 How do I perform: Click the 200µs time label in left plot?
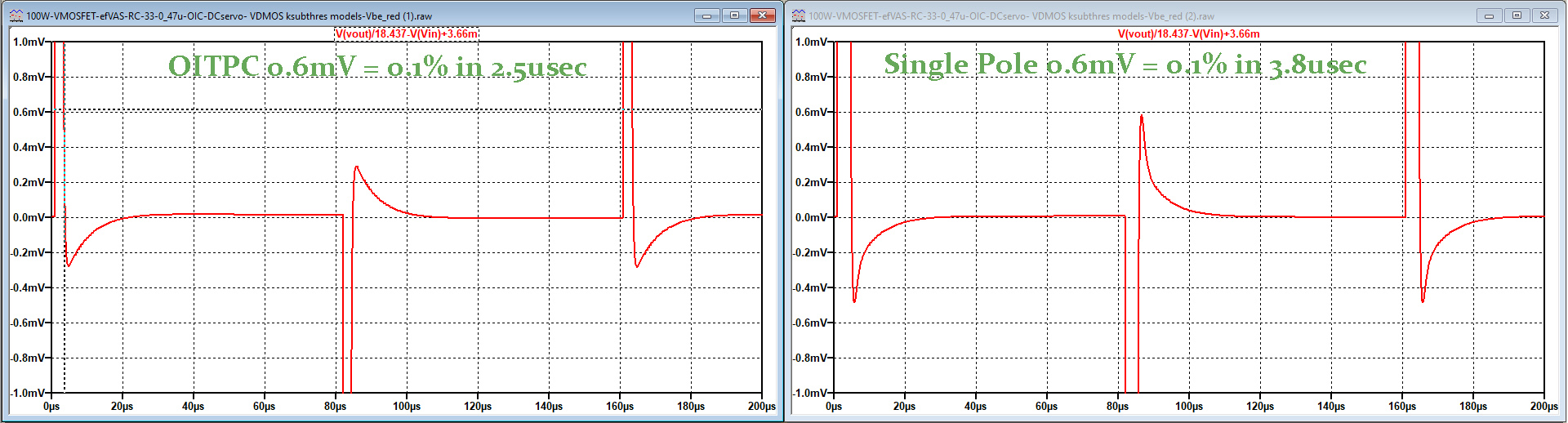(761, 406)
